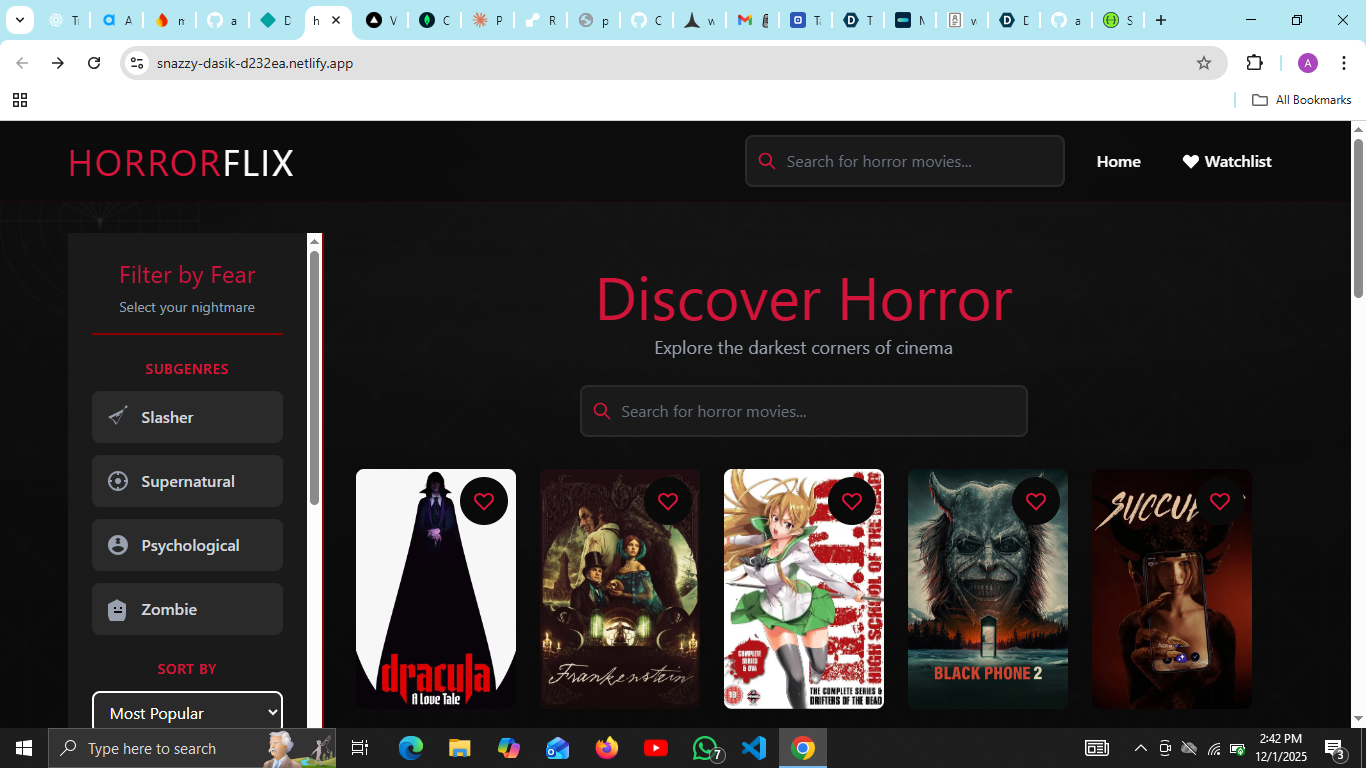Favorite the Dracula A Love Tale movie

[x=484, y=501]
